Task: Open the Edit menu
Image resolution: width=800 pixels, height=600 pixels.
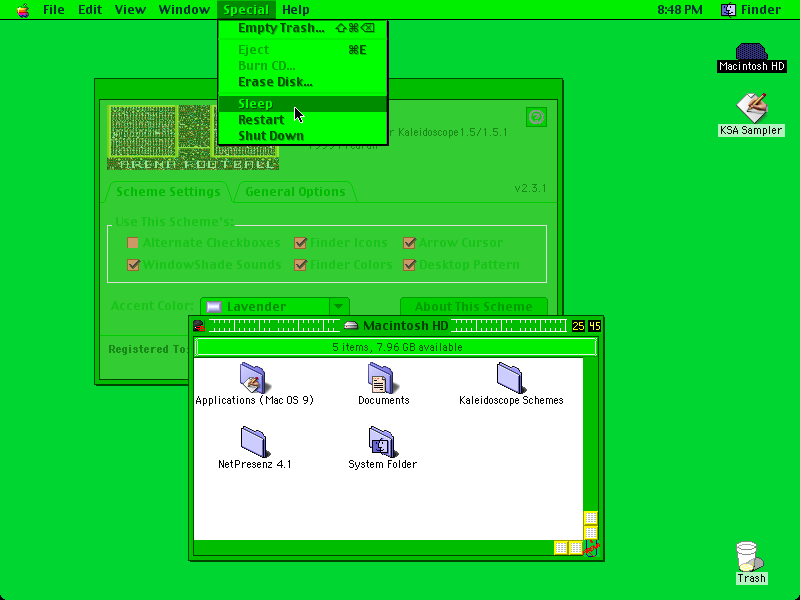Action: (90, 10)
